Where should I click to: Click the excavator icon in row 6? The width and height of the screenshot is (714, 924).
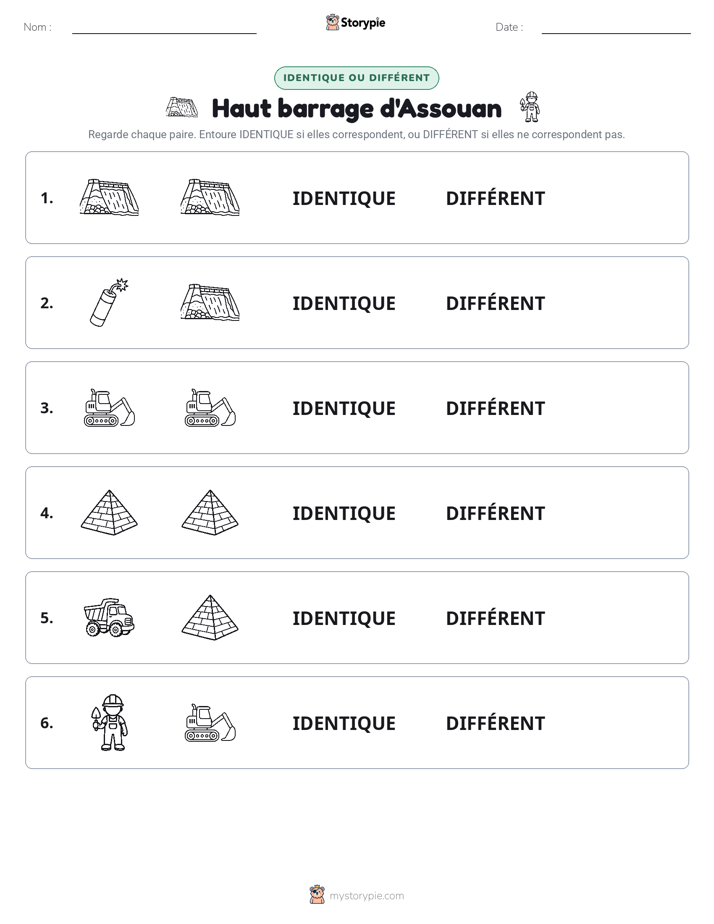coord(210,722)
